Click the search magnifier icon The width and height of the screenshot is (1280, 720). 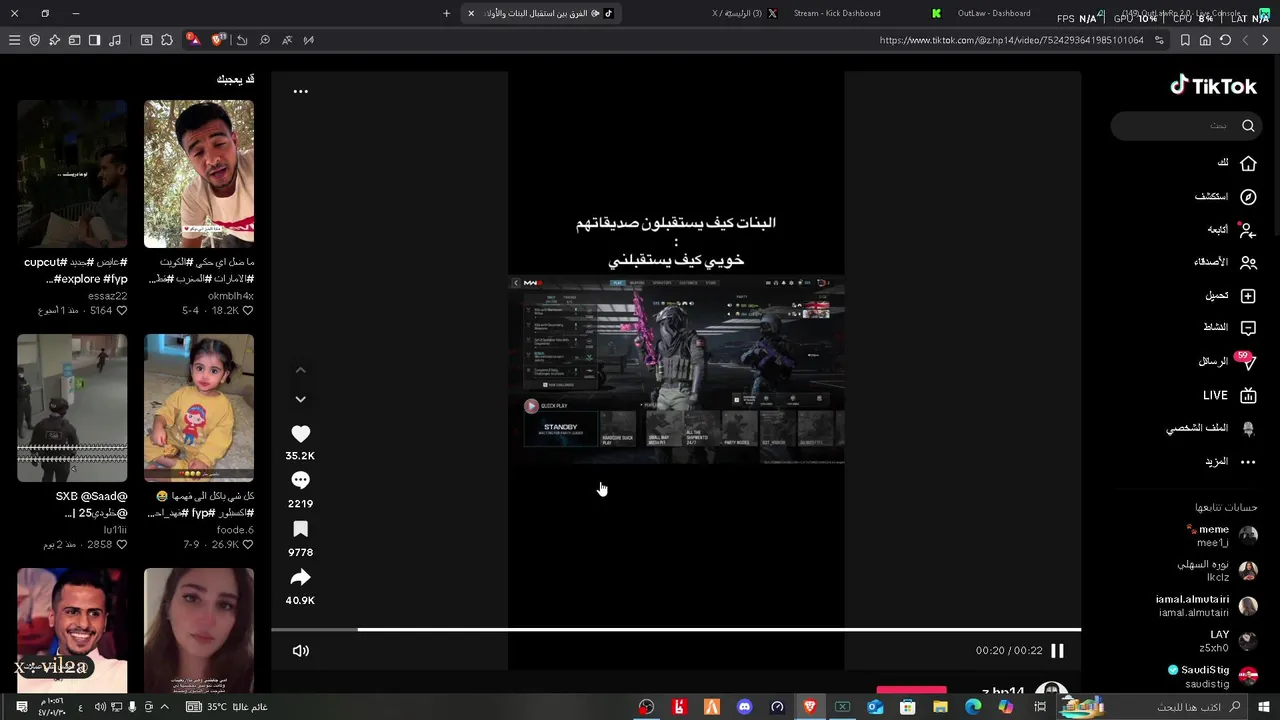point(1248,125)
